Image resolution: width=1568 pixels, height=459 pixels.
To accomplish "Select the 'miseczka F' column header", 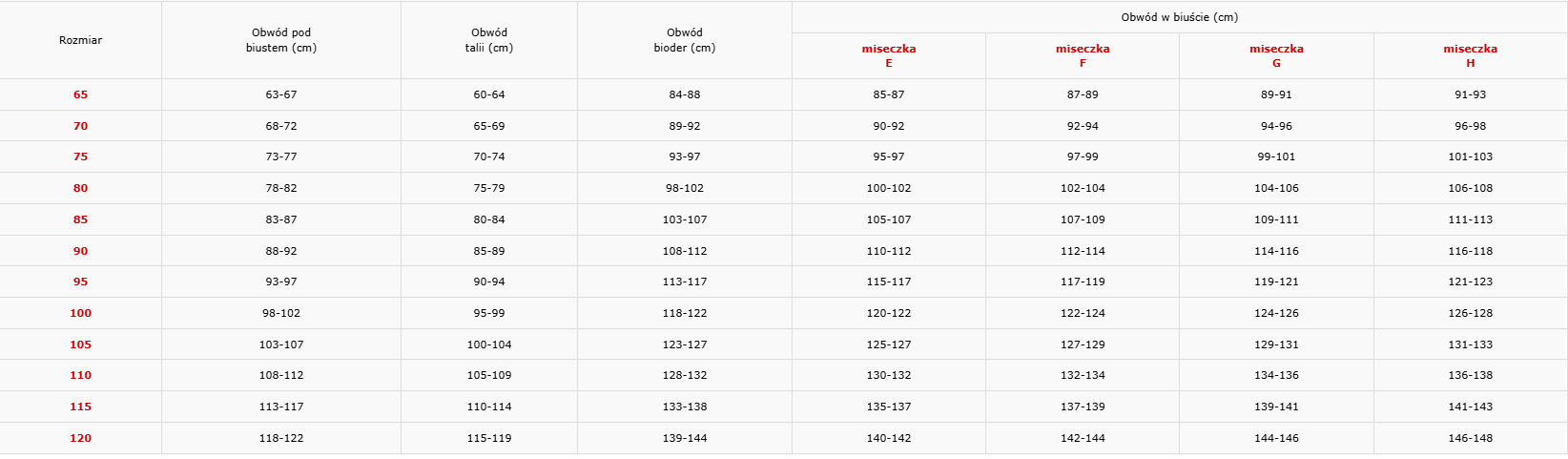I will point(1083,55).
